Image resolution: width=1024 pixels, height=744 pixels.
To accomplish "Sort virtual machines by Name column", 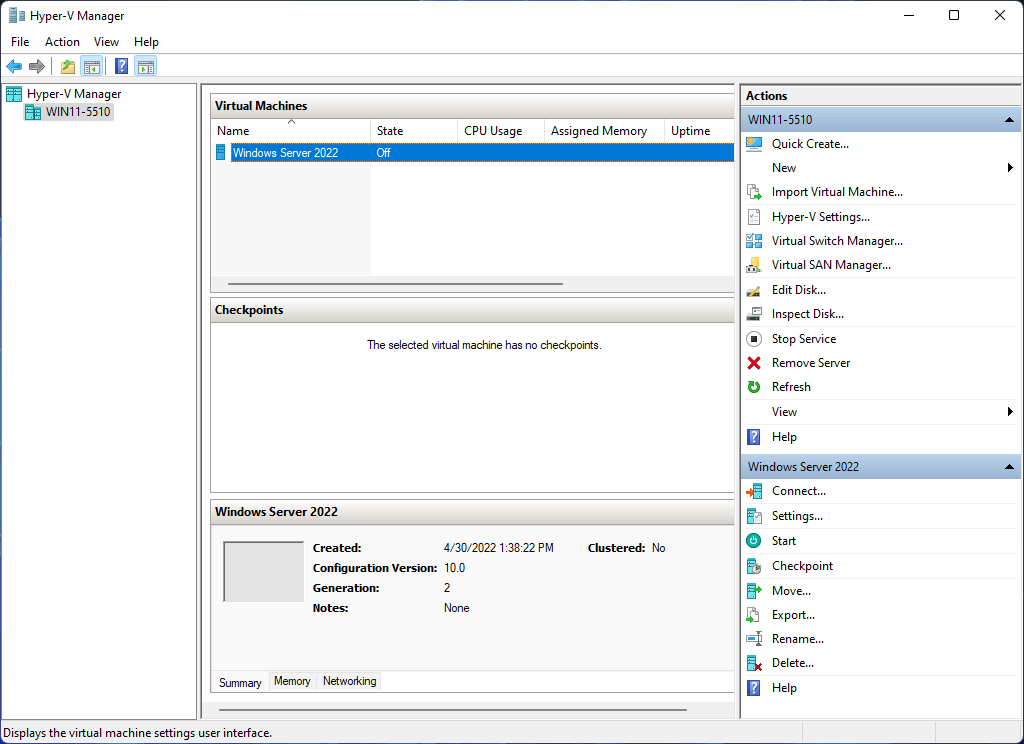I will pyautogui.click(x=291, y=131).
